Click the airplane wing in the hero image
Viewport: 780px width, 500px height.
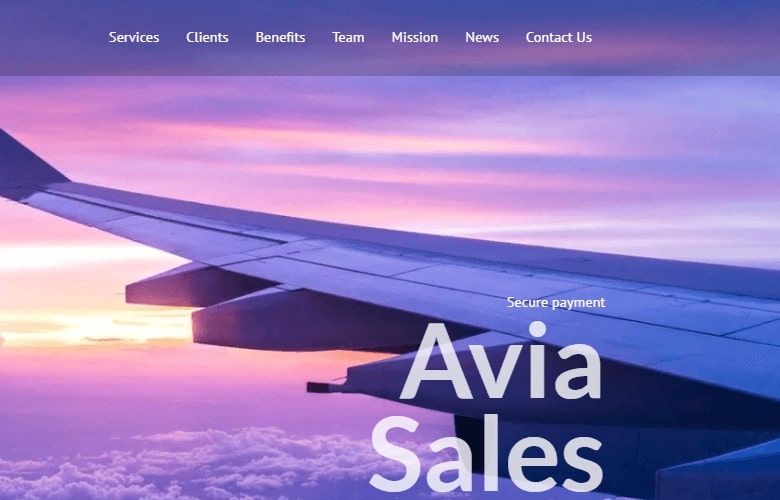click(x=398, y=259)
